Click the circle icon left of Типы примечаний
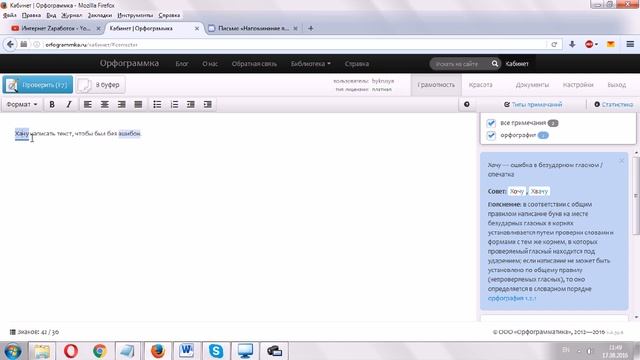 click(x=467, y=104)
